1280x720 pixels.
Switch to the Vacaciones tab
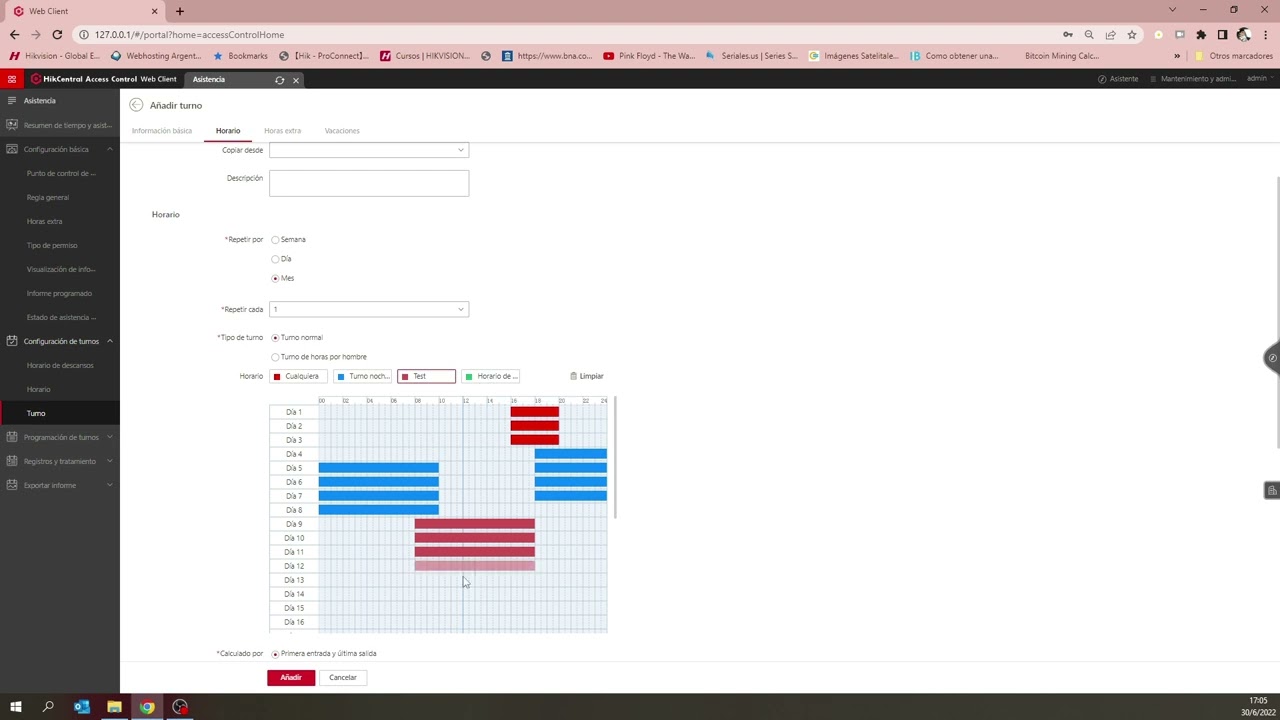click(x=342, y=131)
